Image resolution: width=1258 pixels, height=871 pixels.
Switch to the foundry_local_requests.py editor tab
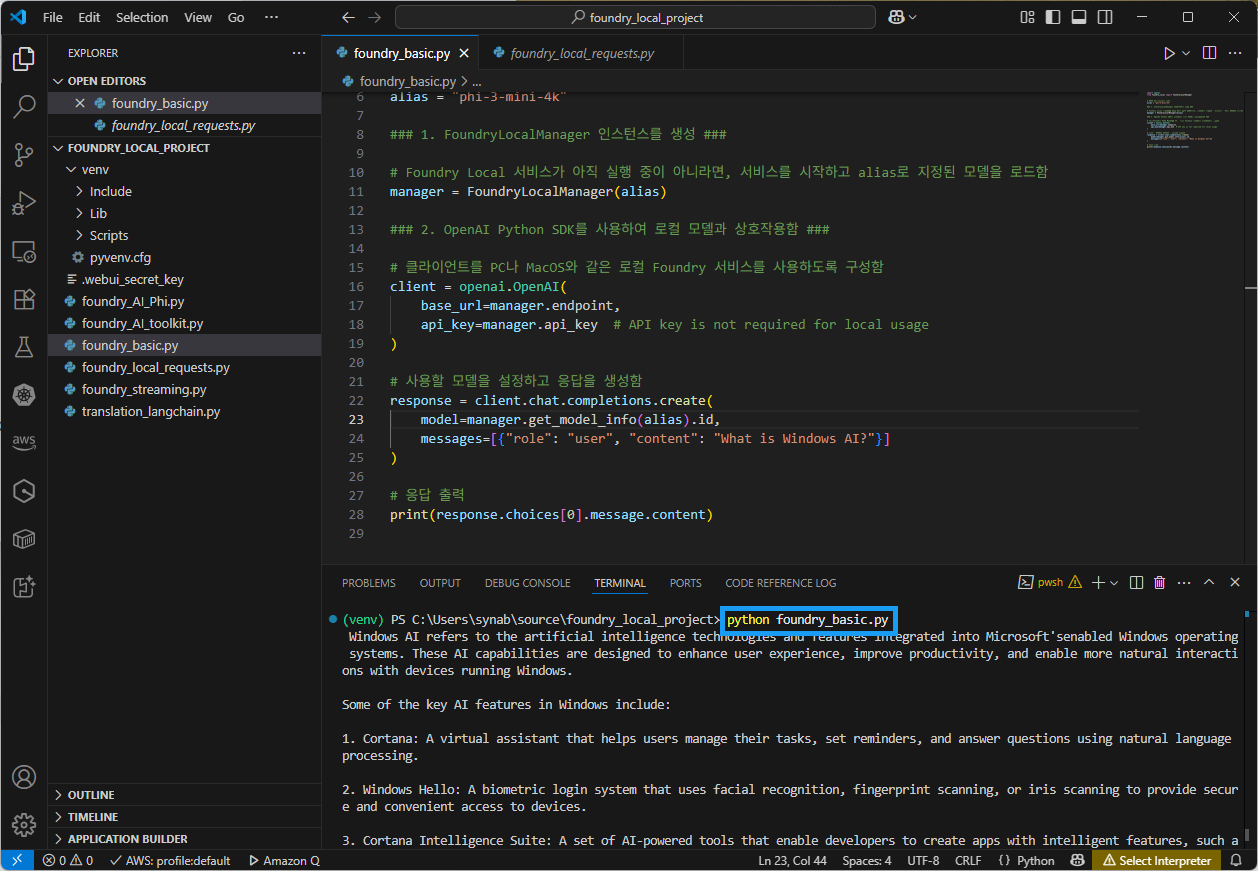click(x=582, y=53)
